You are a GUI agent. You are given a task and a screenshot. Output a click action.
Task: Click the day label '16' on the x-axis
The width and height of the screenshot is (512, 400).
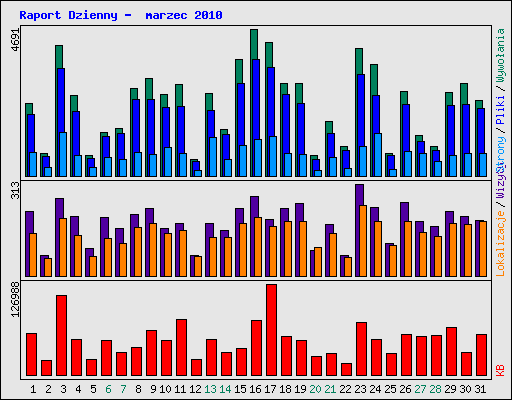pos(255,389)
